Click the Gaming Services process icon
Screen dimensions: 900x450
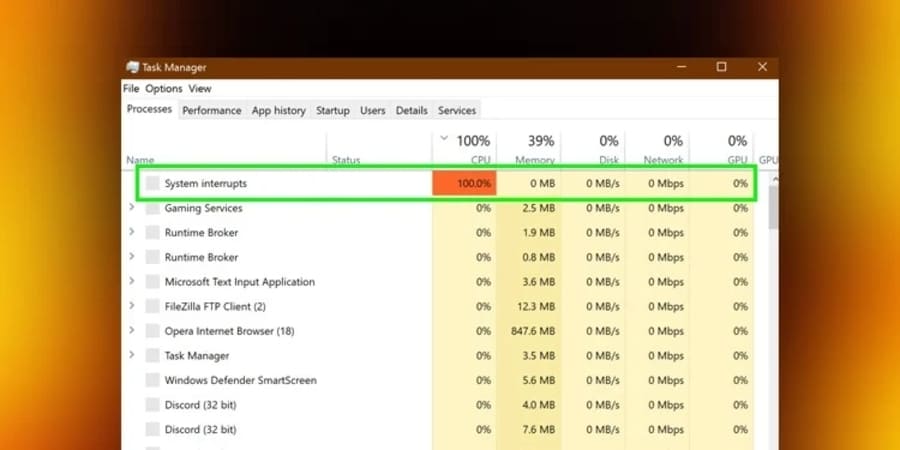point(152,208)
